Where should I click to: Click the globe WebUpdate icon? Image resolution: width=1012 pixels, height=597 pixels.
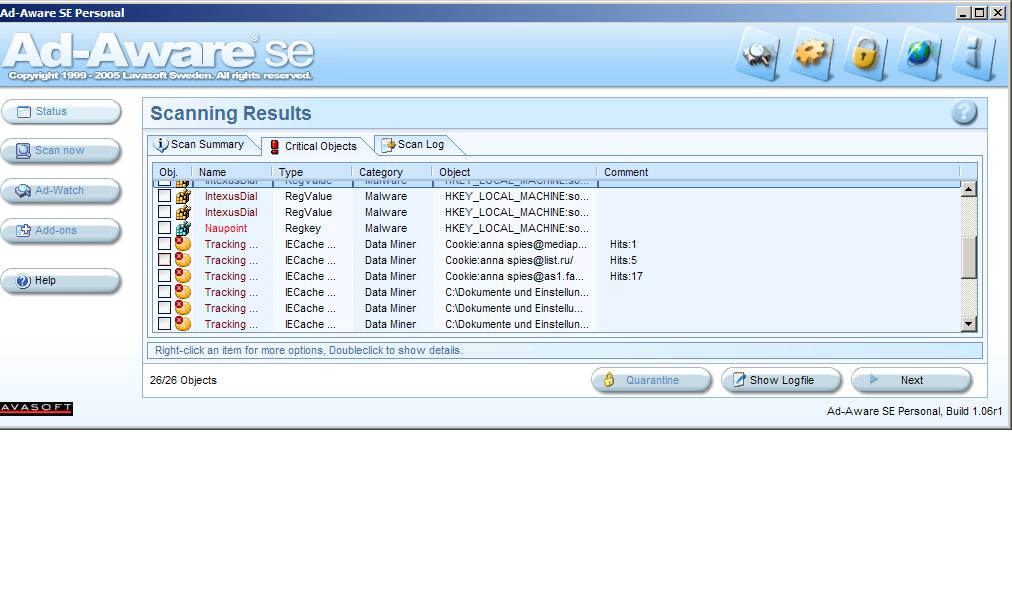pyautogui.click(x=920, y=53)
